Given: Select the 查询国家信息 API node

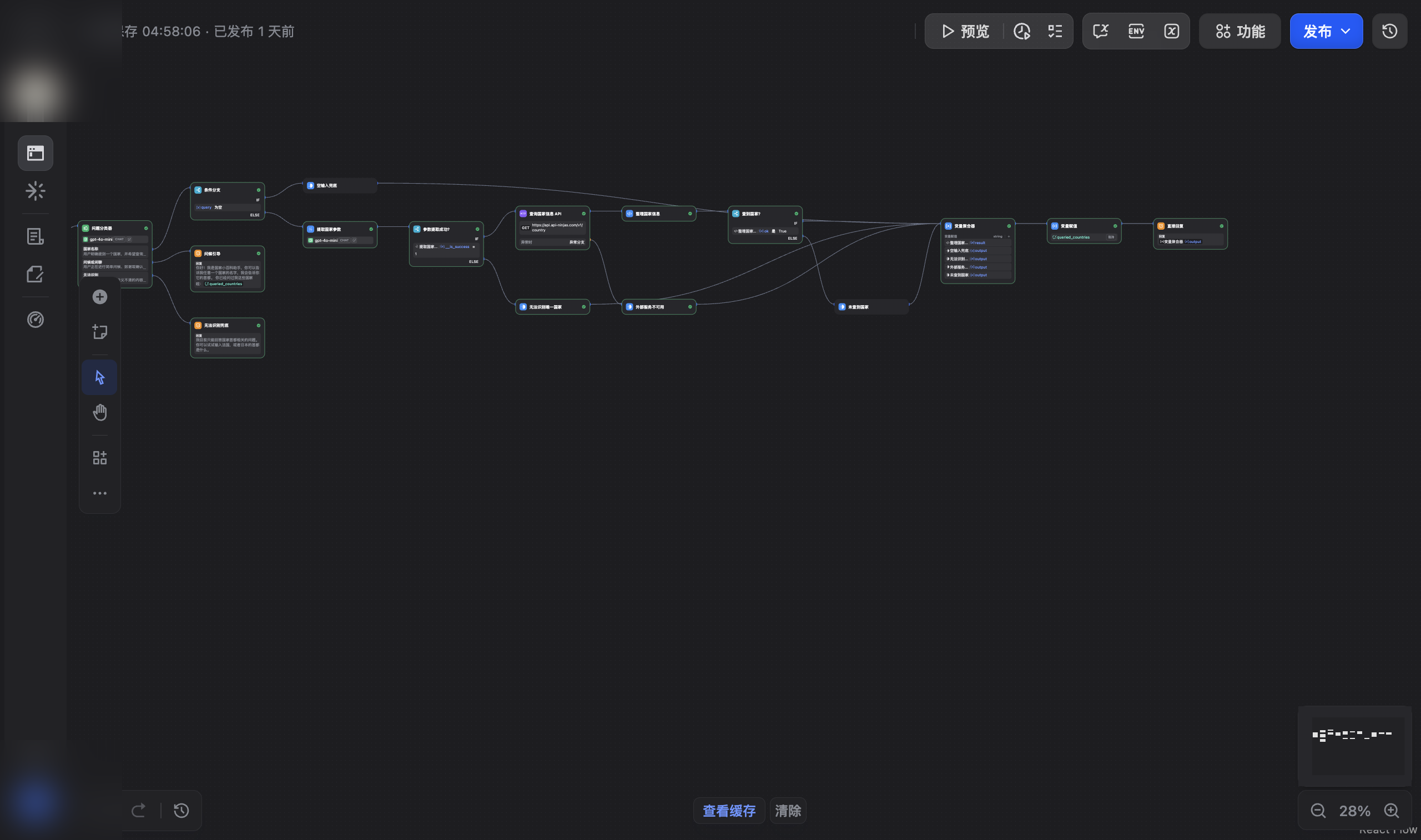Looking at the screenshot, I should [552, 228].
